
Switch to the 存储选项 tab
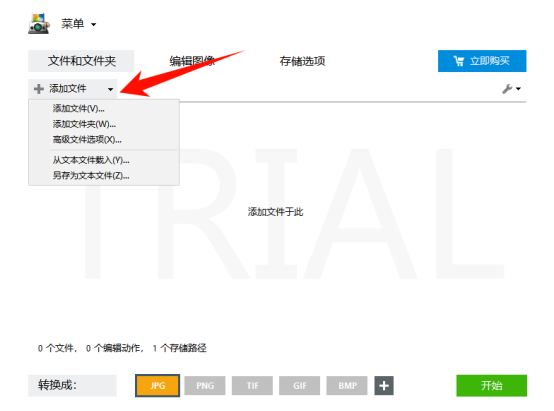click(x=302, y=61)
